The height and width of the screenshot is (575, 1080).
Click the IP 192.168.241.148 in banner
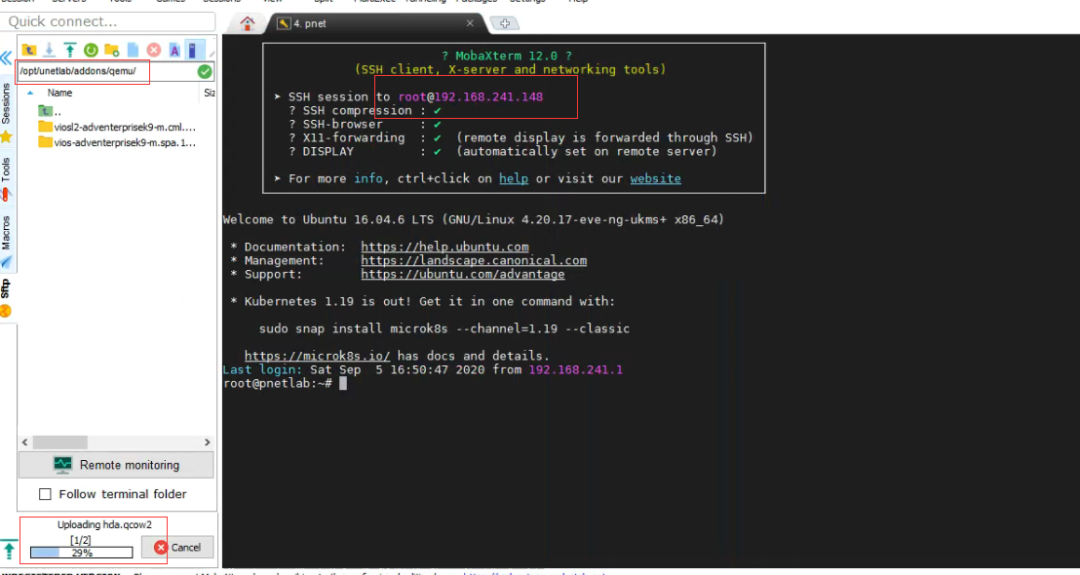coord(488,97)
